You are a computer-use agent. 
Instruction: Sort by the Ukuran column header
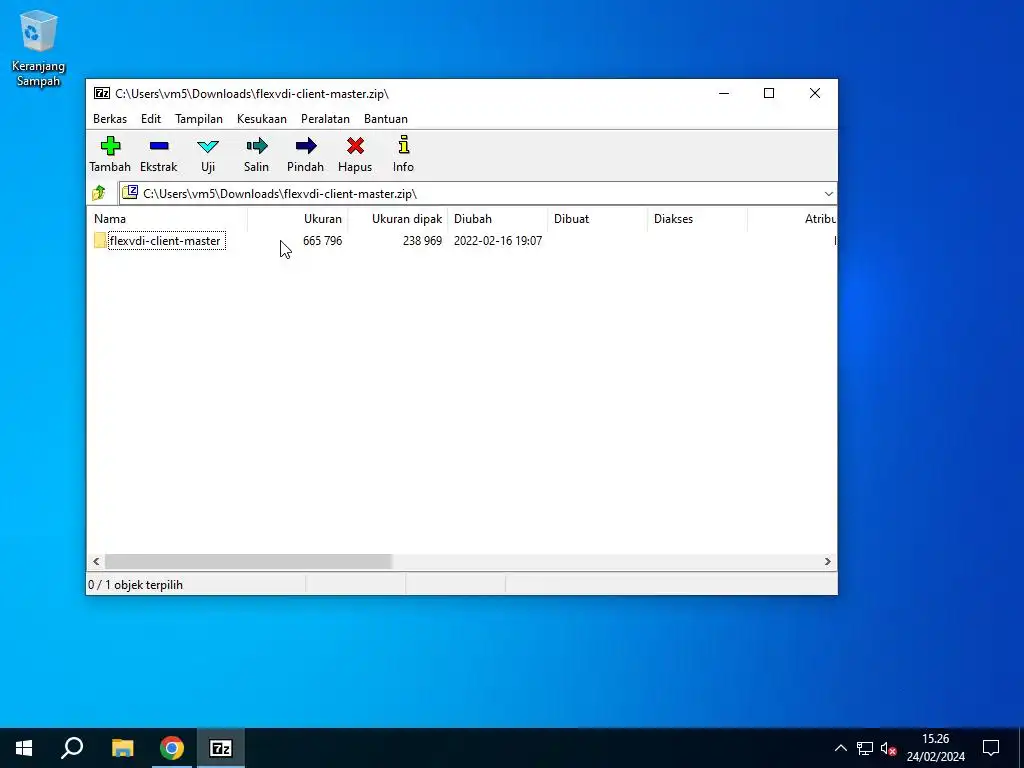(x=298, y=219)
